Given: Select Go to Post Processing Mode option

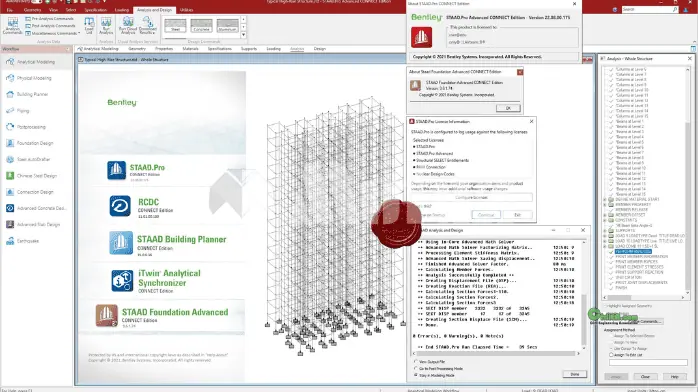Looking at the screenshot, I should point(416,368).
